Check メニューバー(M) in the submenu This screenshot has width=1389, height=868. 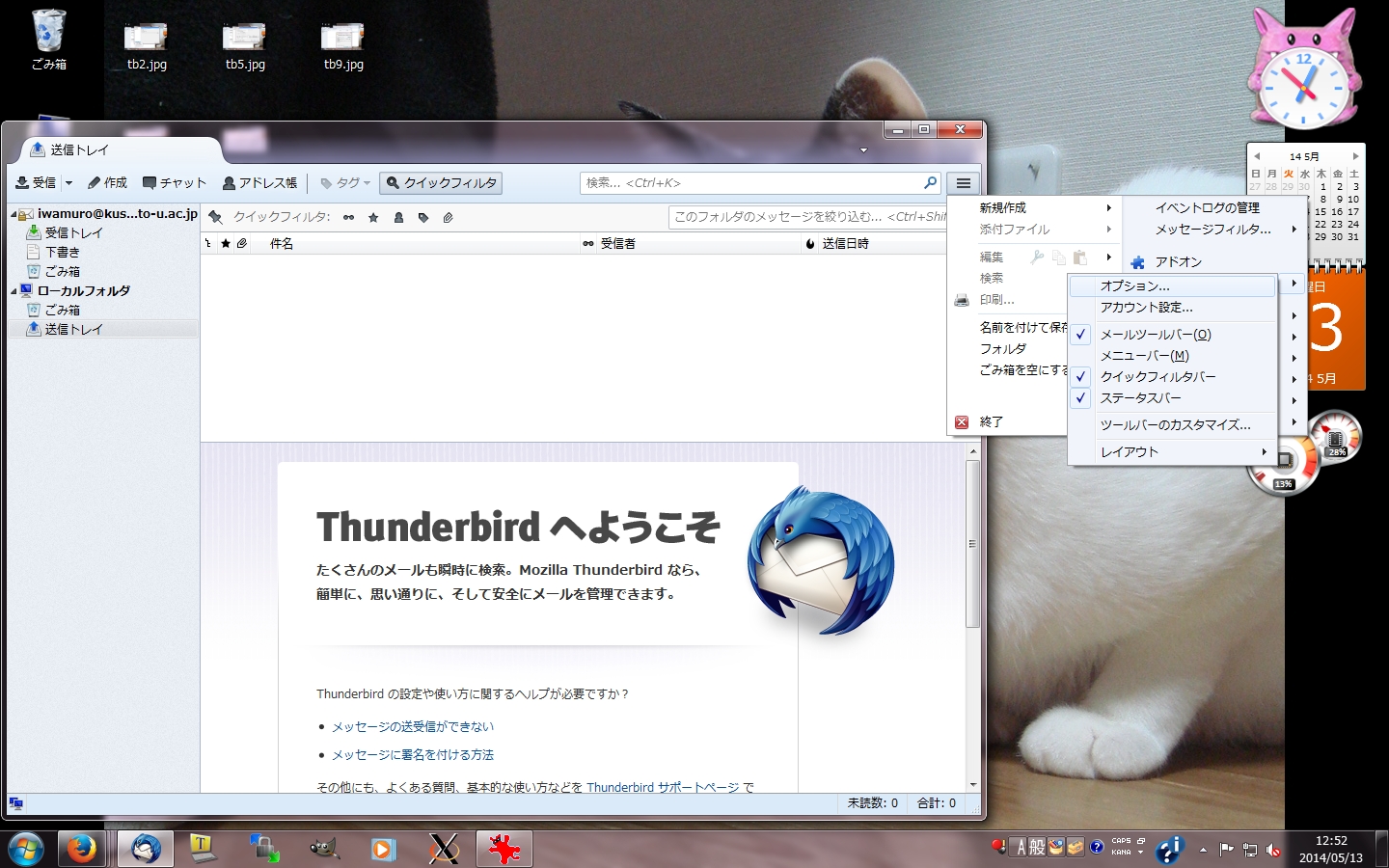(1172, 356)
